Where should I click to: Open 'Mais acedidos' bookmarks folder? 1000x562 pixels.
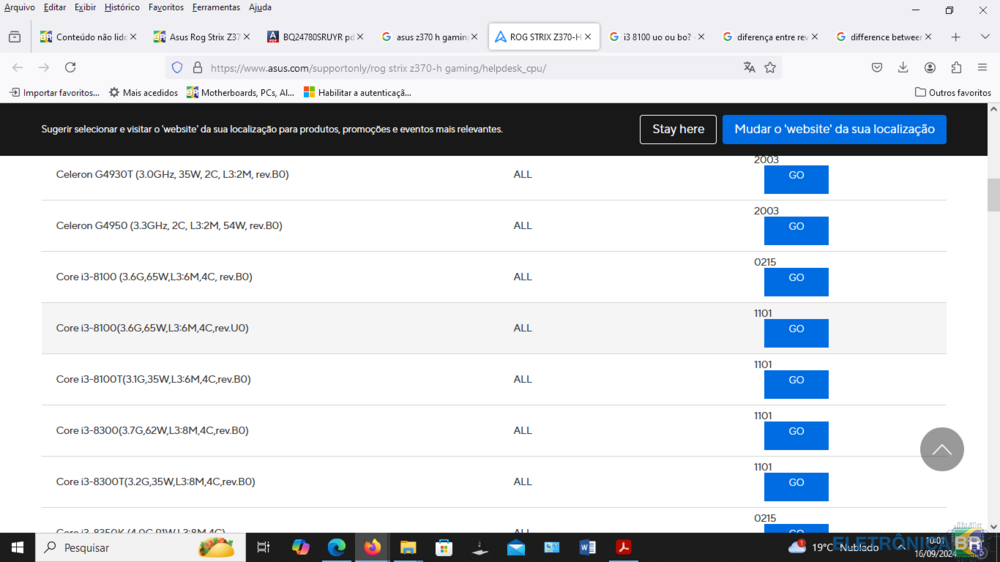tap(143, 92)
